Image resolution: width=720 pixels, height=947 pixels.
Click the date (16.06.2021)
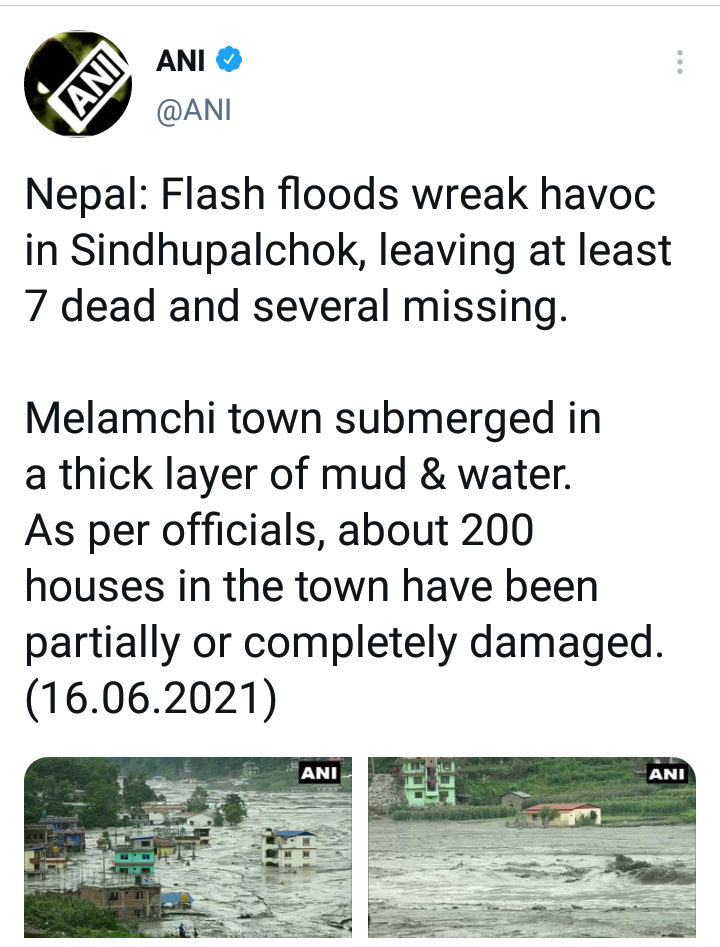click(151, 699)
